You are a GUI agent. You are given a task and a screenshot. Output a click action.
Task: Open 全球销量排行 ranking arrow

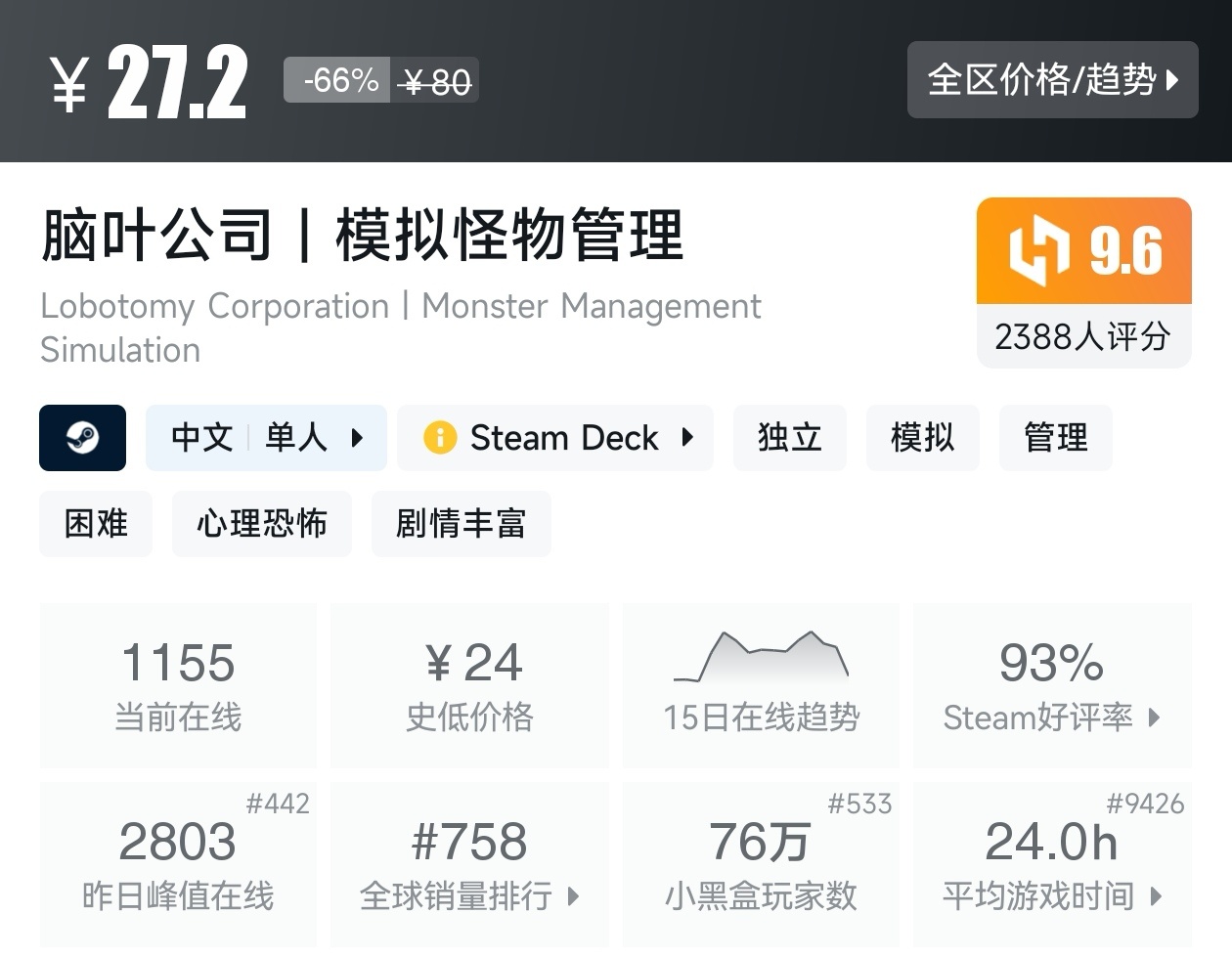point(573,895)
